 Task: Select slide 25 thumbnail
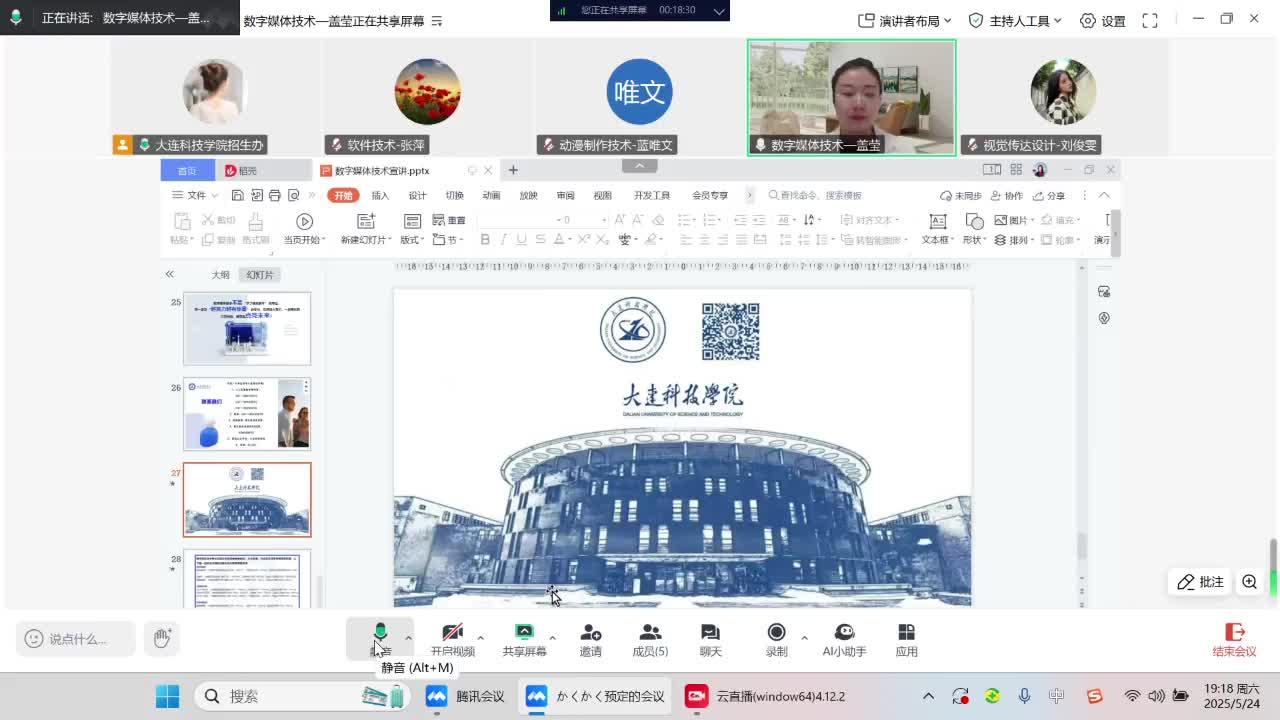(x=247, y=328)
